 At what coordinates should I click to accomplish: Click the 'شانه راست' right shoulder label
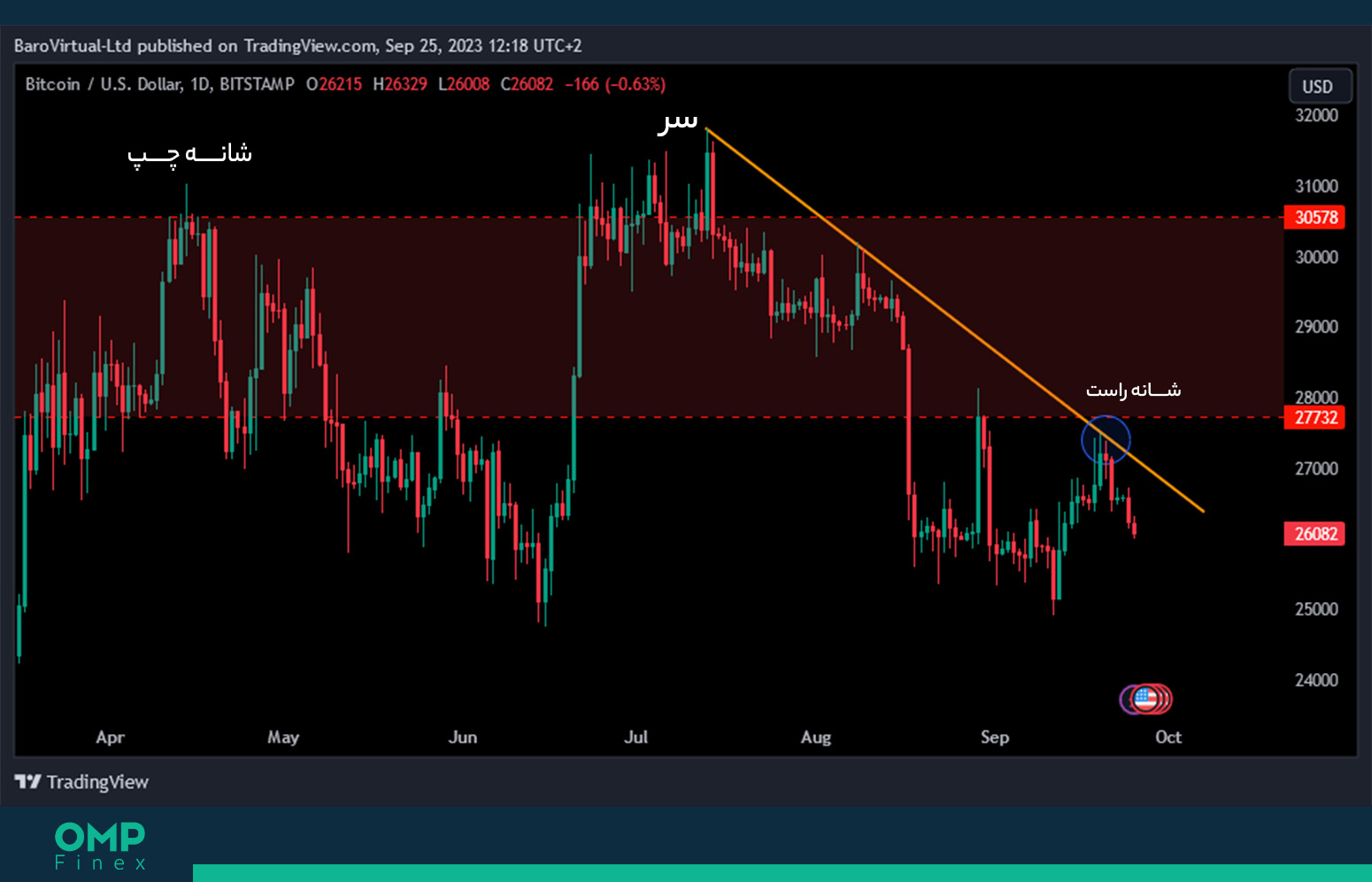click(x=1133, y=390)
